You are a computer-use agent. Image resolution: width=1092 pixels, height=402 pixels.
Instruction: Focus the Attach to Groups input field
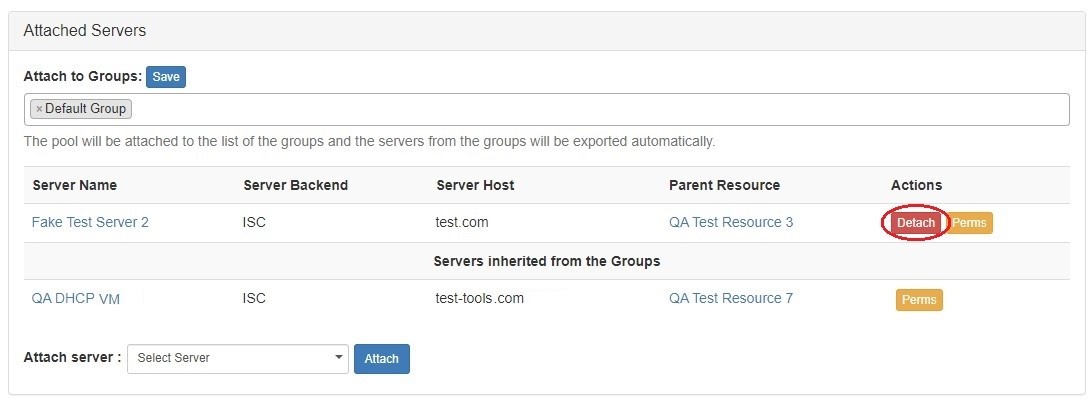point(600,109)
